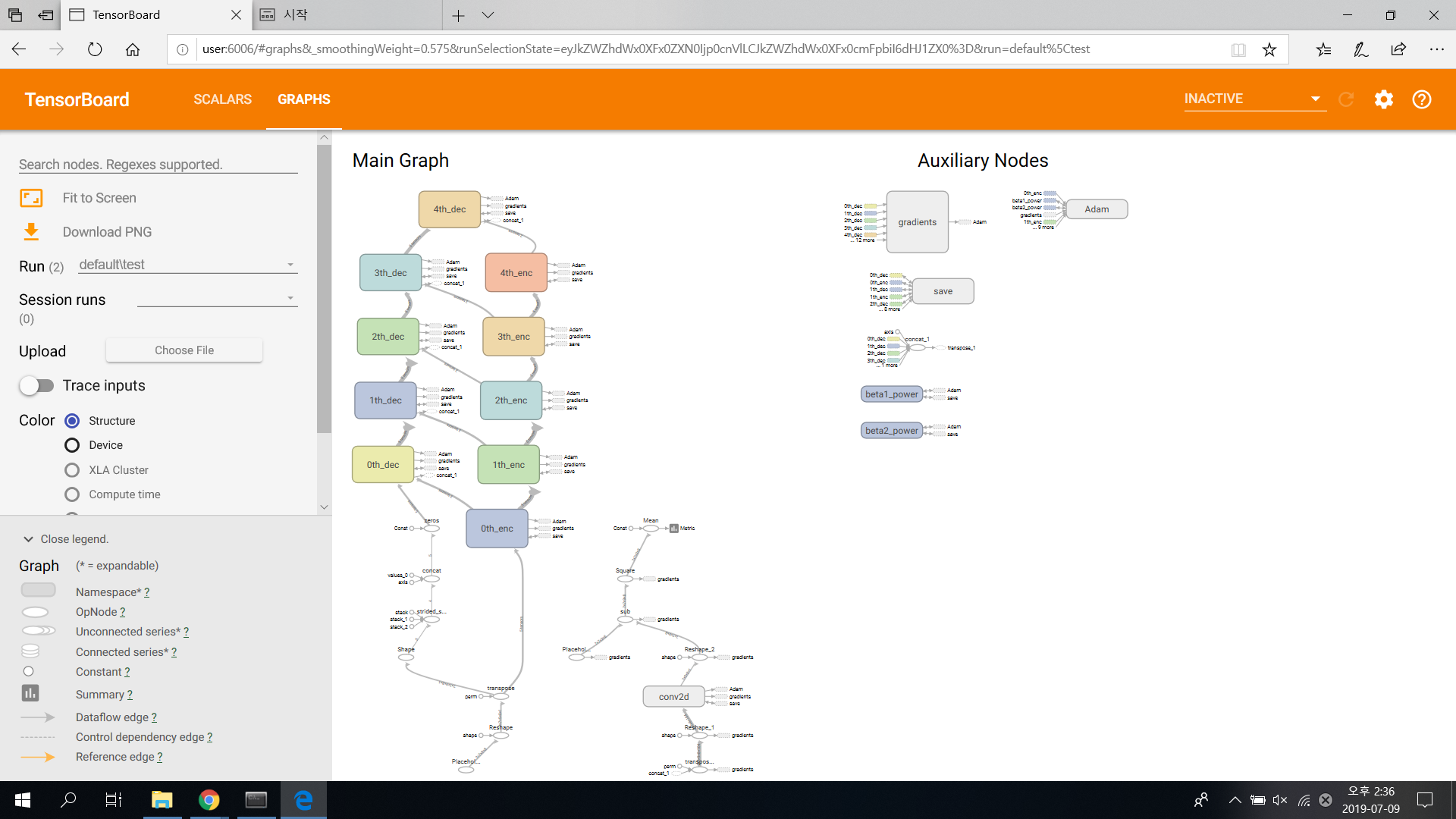Refresh the browser page
The image size is (1456, 819).
[95, 49]
